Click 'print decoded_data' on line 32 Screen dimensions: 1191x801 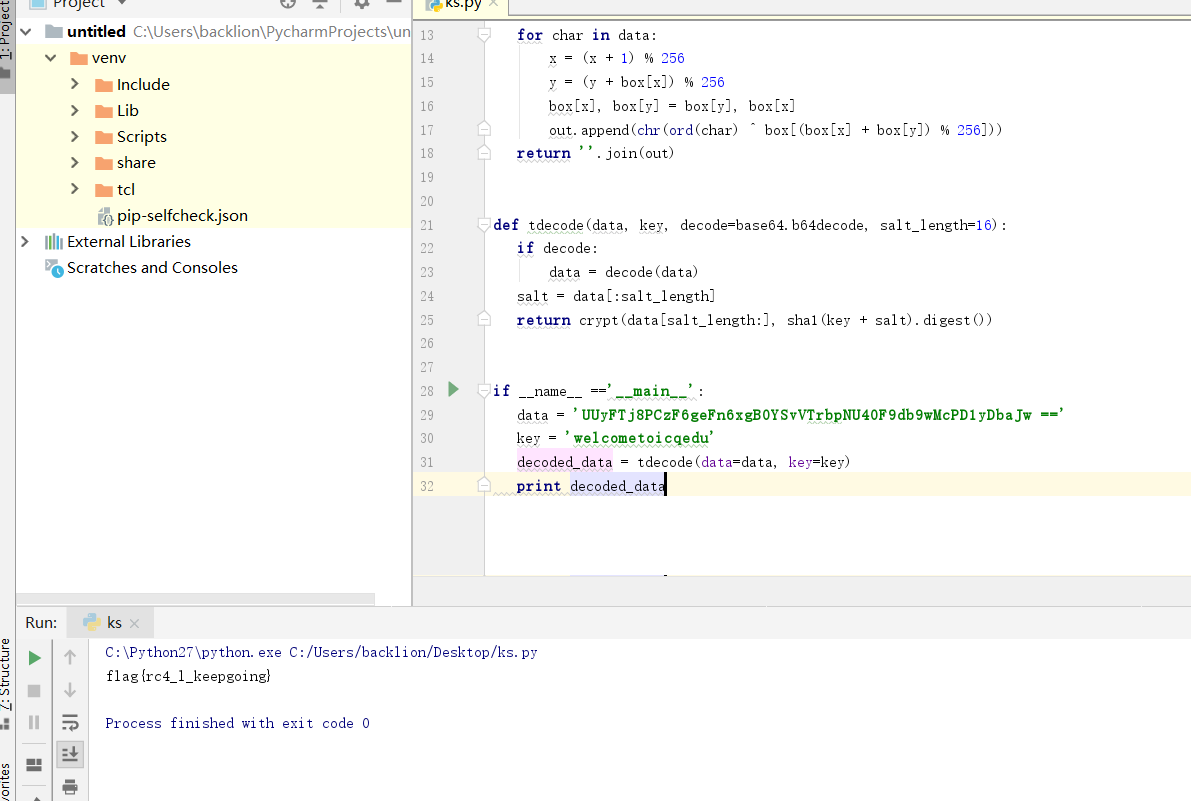click(590, 486)
